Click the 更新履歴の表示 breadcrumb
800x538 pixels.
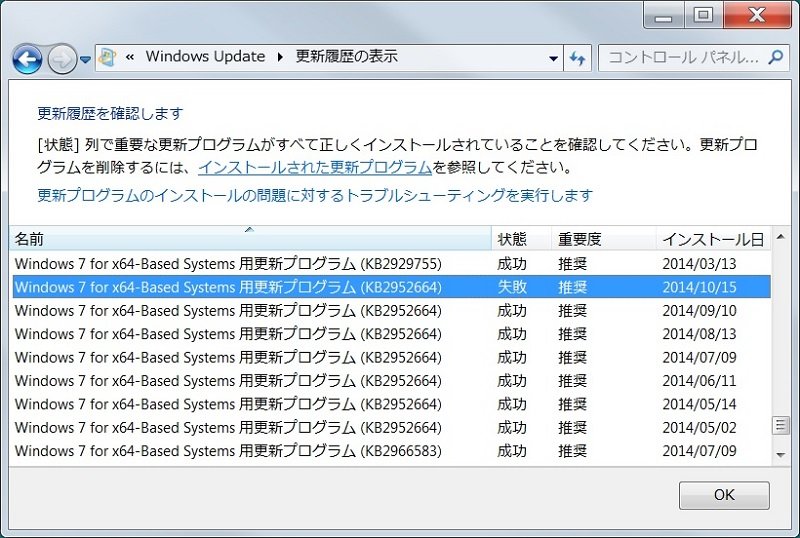(346, 57)
